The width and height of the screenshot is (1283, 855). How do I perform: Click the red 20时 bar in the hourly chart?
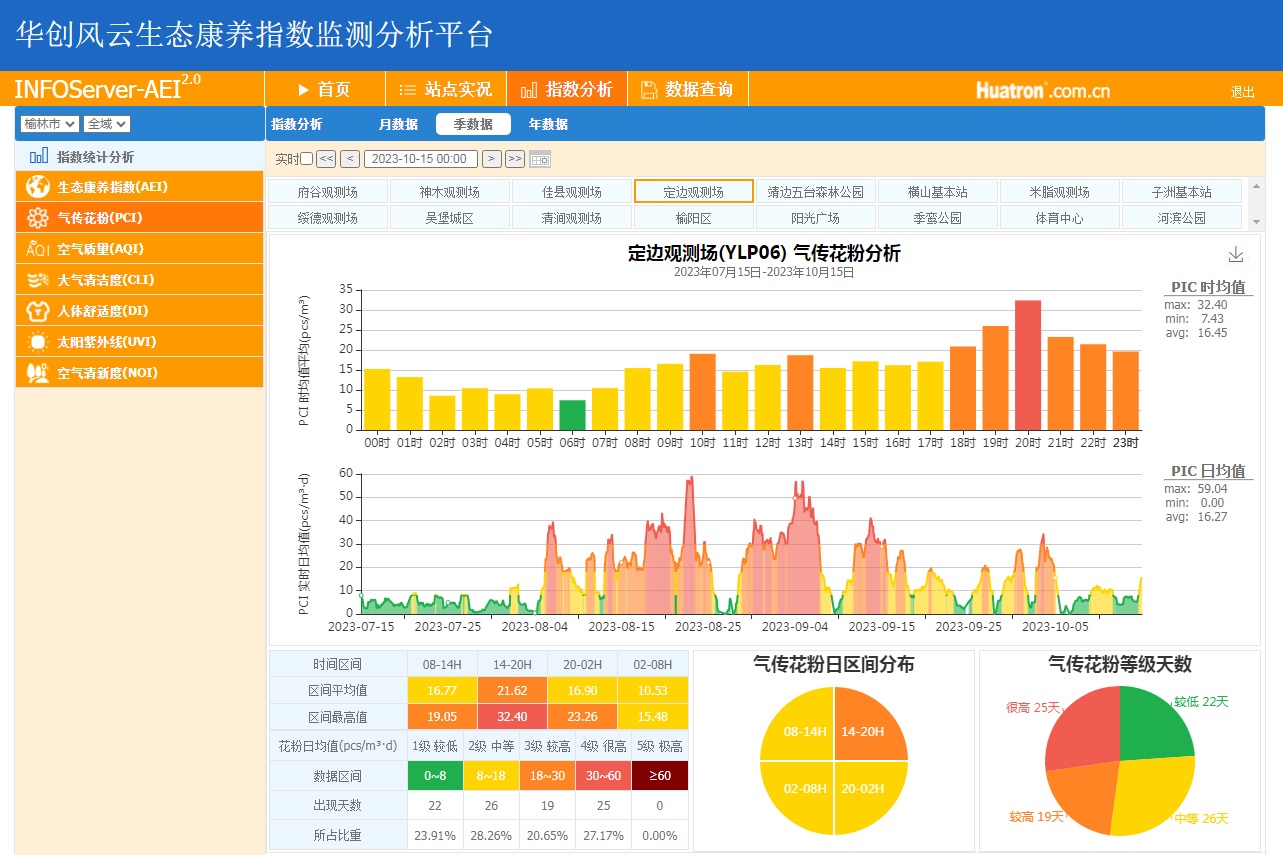[x=1028, y=365]
